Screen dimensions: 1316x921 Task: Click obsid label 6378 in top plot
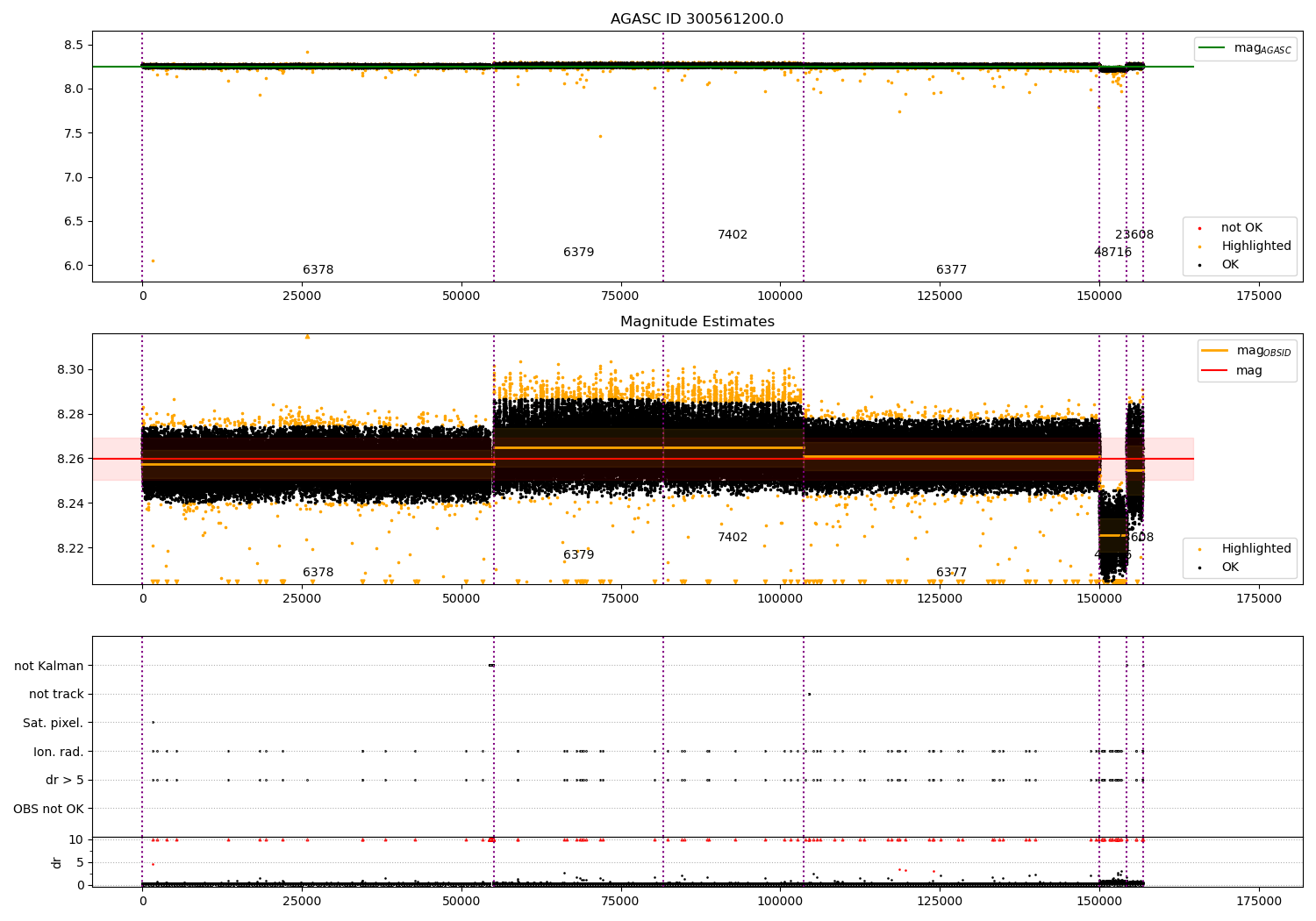[318, 270]
